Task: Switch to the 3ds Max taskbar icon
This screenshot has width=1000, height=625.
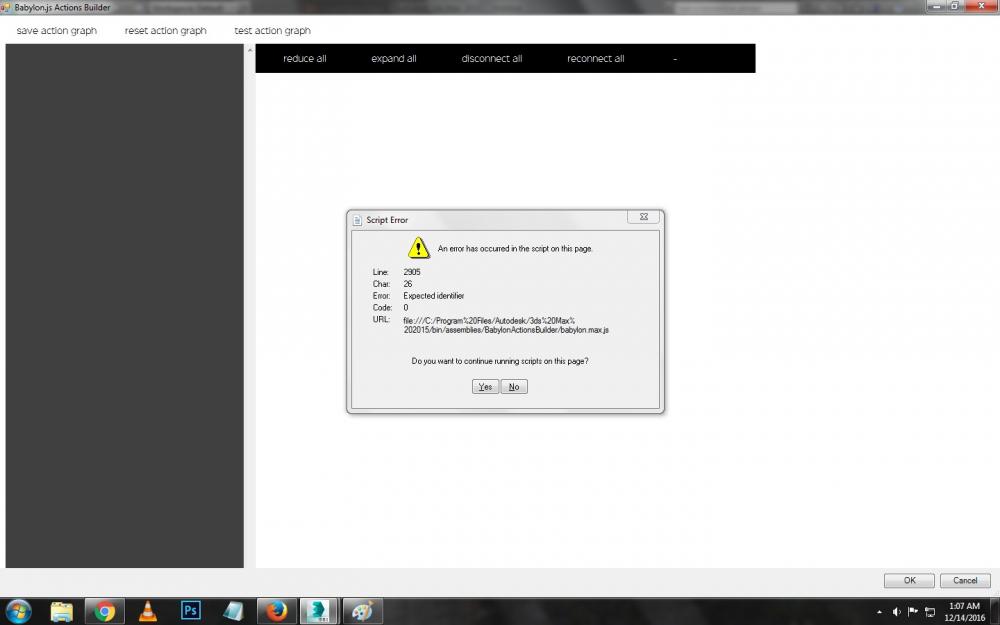Action: pyautogui.click(x=319, y=611)
